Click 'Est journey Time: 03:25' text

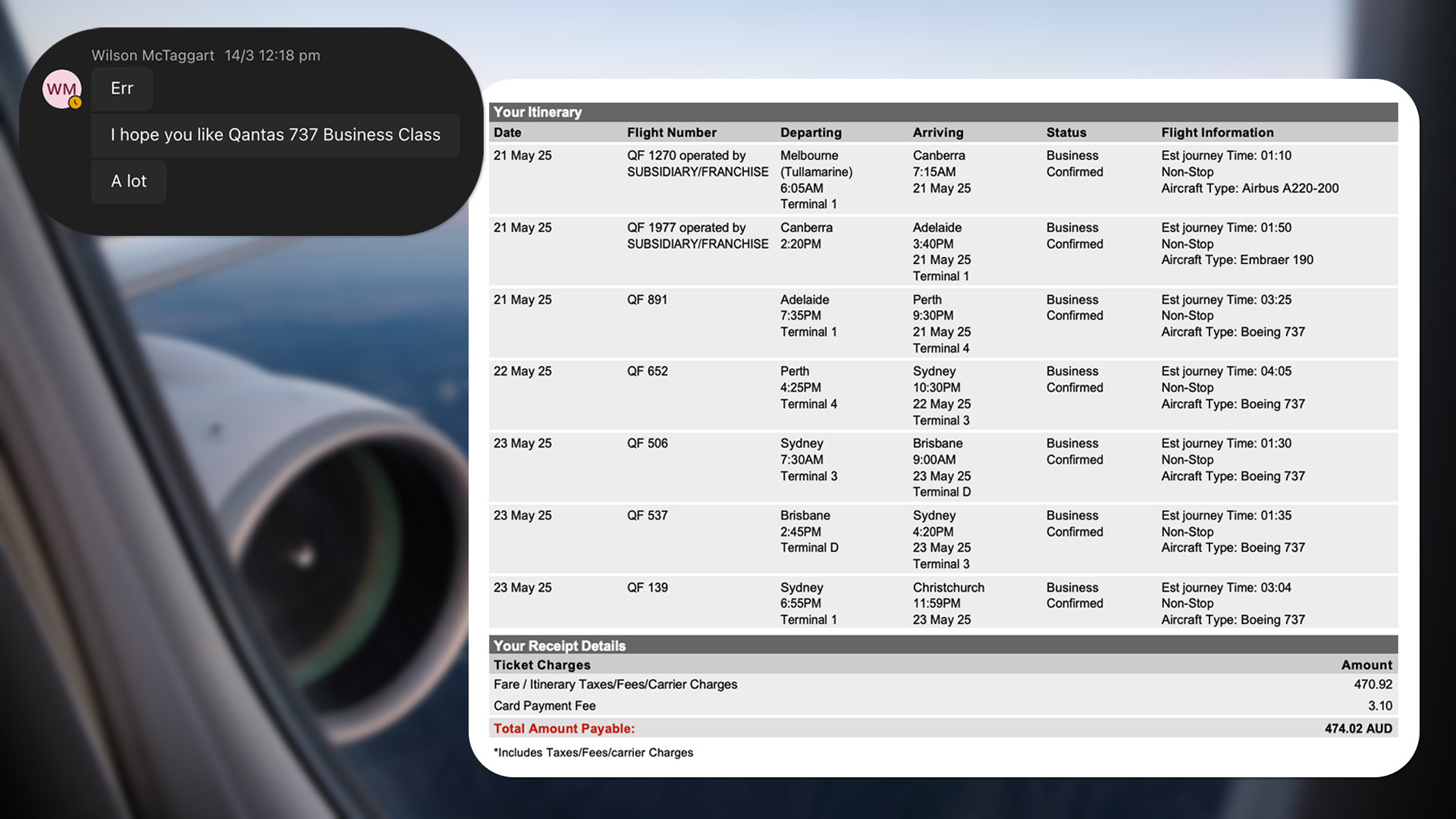[x=1225, y=300]
